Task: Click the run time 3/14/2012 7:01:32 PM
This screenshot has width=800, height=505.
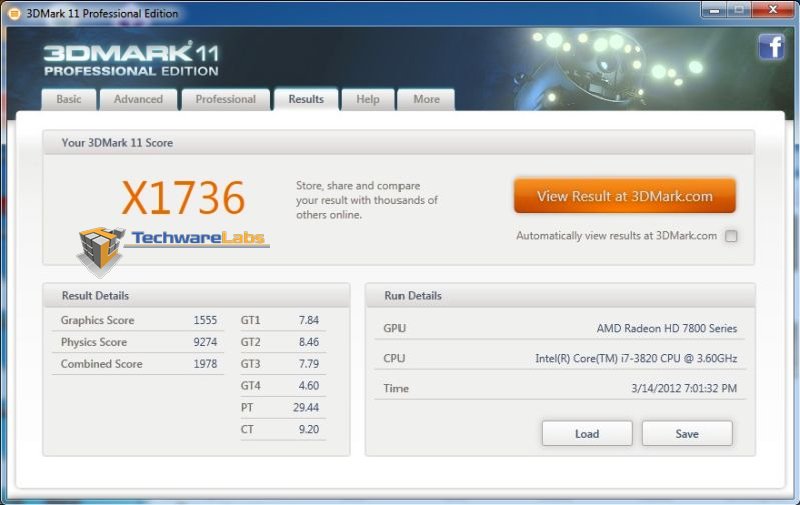Action: tap(684, 388)
